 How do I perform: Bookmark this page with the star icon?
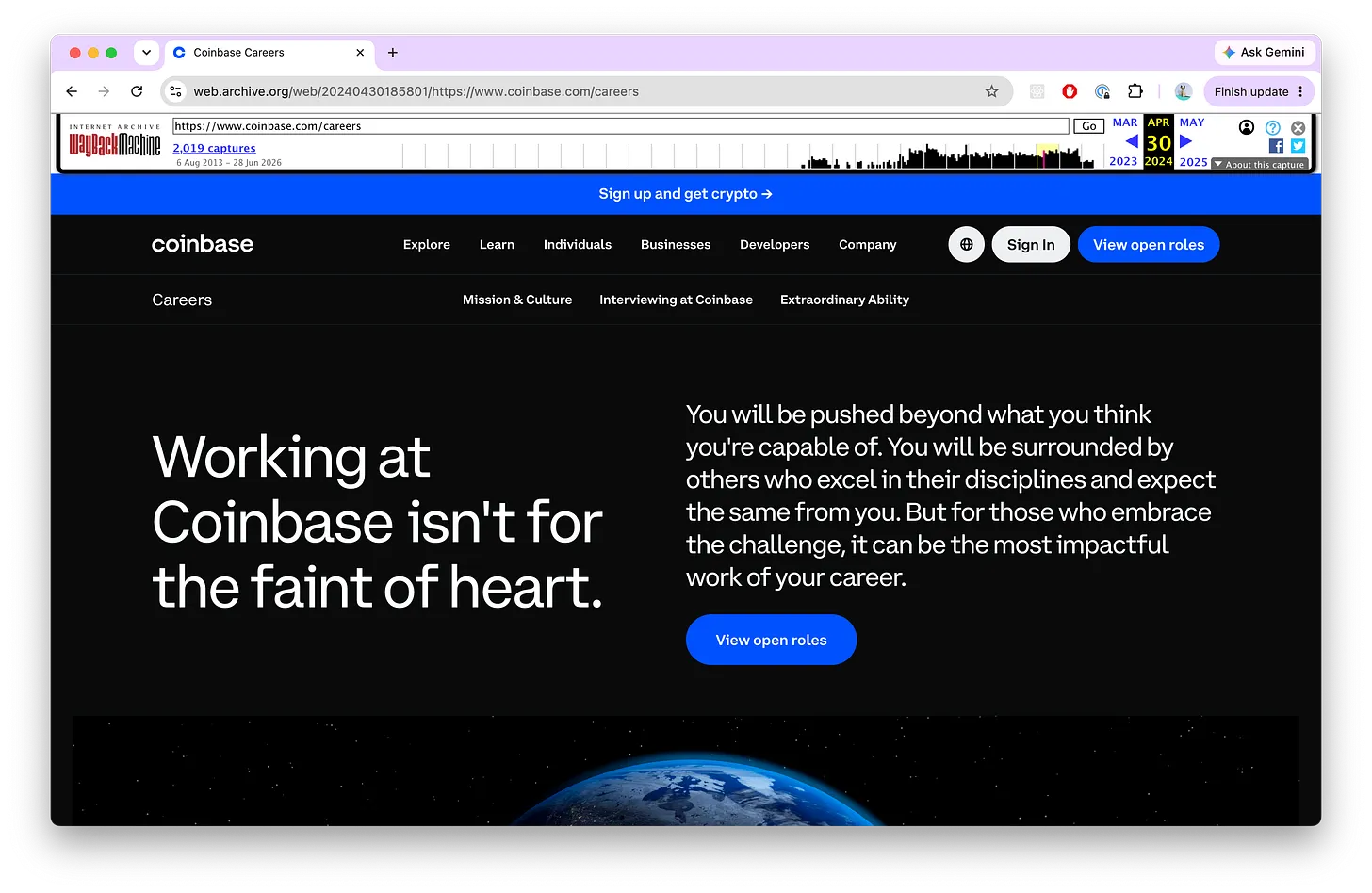click(991, 91)
